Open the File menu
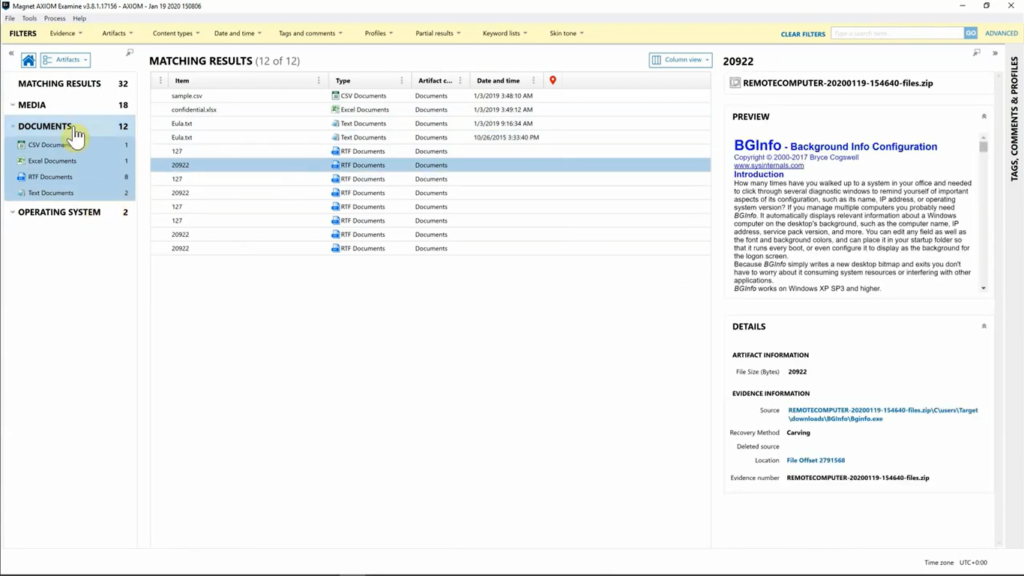Image resolution: width=1024 pixels, height=576 pixels. click(10, 18)
